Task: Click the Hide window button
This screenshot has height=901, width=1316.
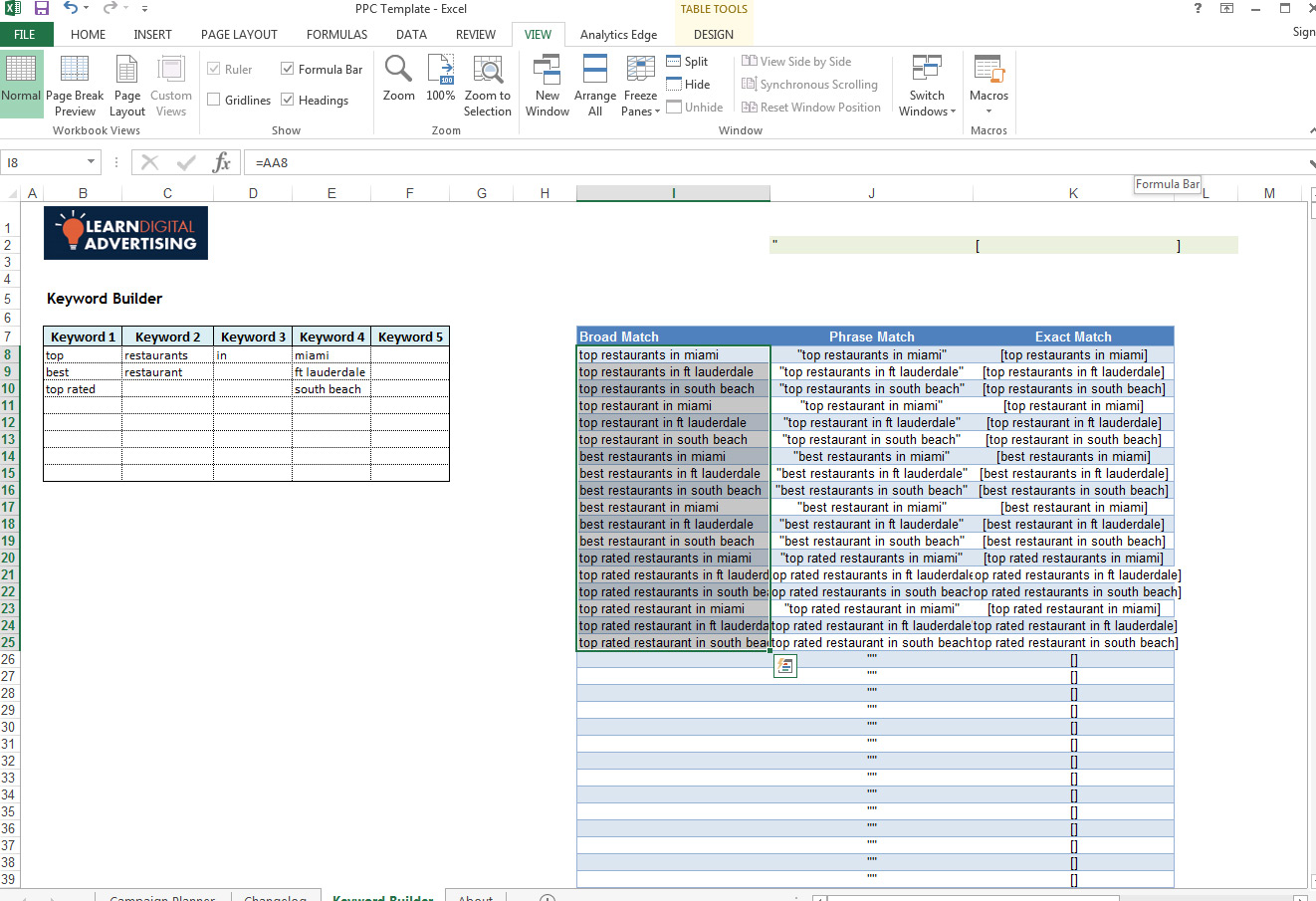Action: pyautogui.click(x=688, y=85)
